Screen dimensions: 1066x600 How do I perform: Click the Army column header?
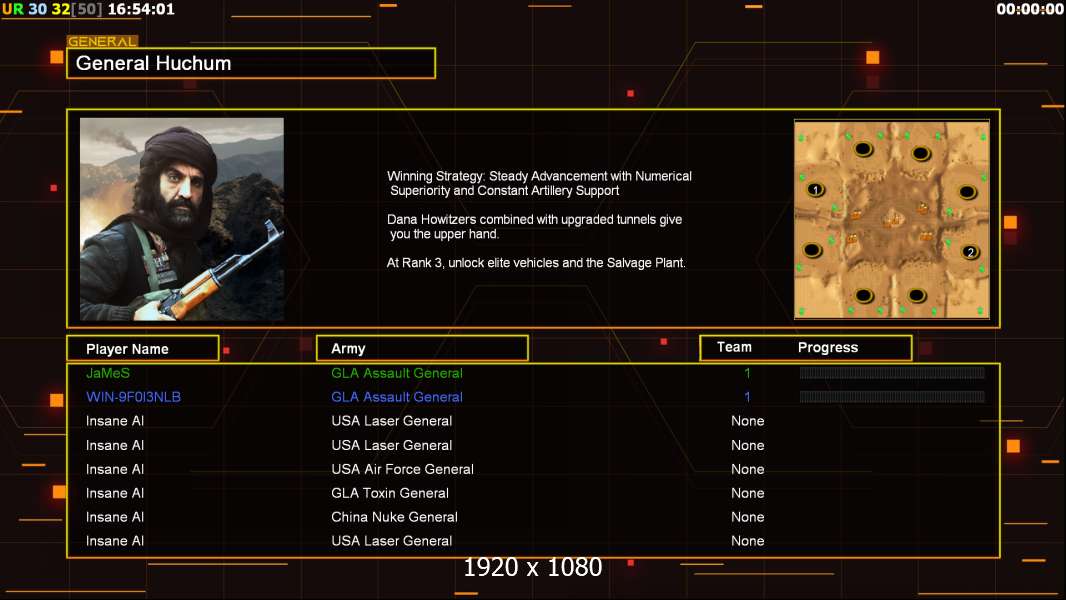coord(422,349)
